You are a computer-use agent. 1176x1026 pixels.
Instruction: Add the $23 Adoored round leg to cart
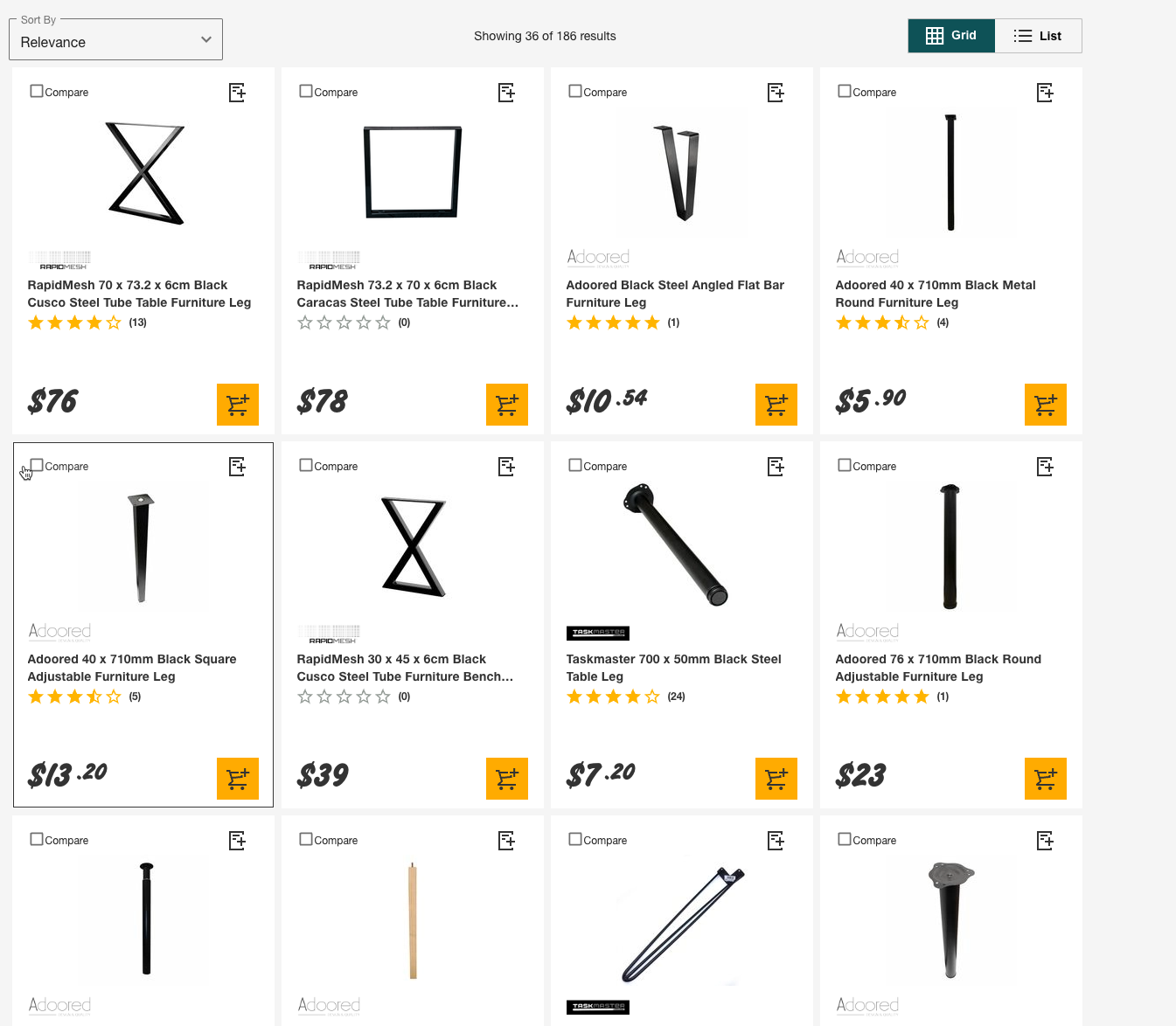[1046, 779]
